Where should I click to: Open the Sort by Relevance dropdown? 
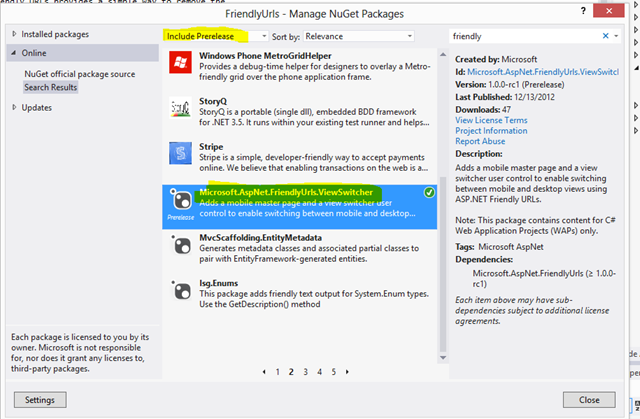click(x=358, y=36)
